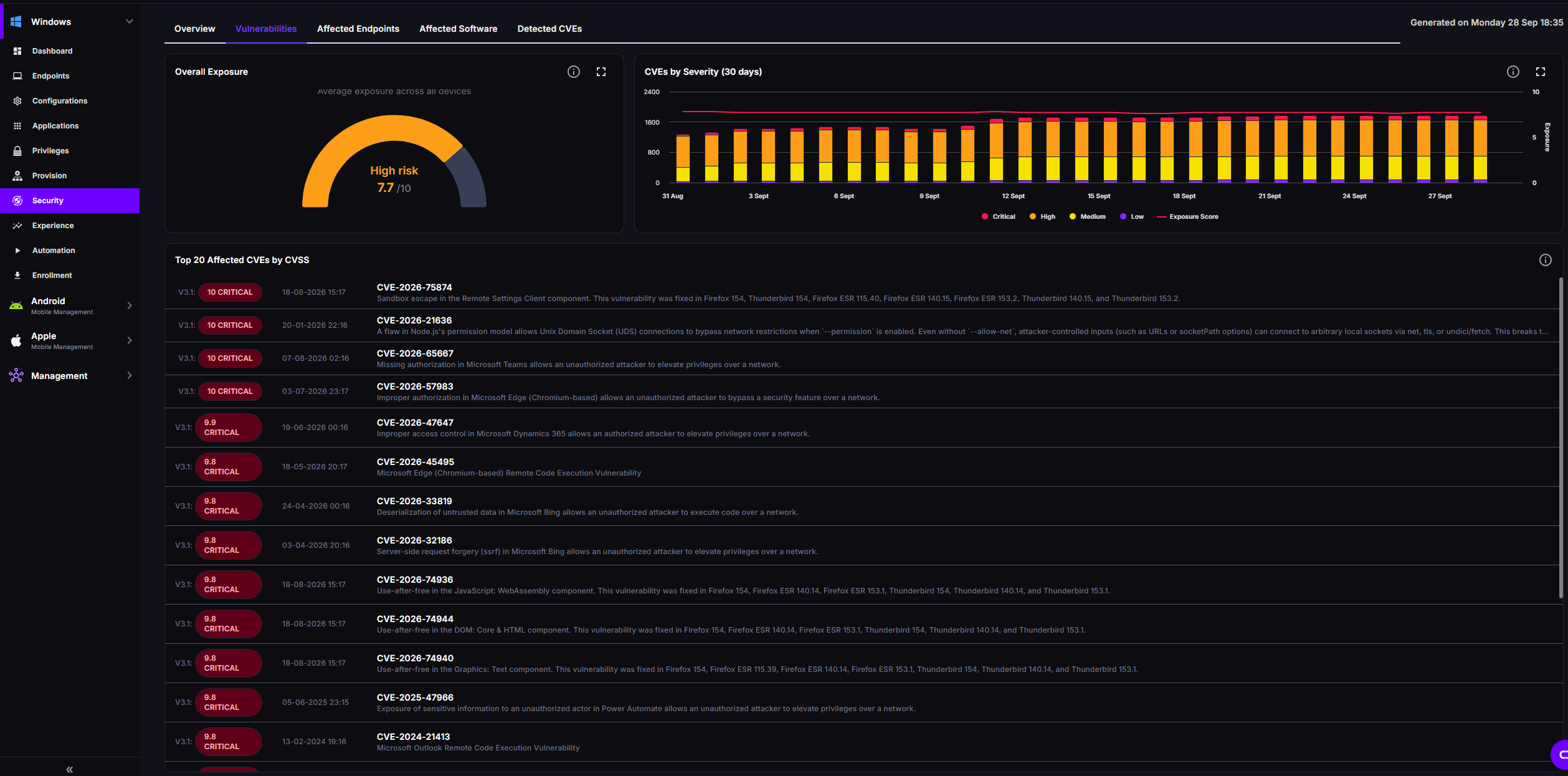Click the Overall Exposure risk gauge

(x=394, y=161)
